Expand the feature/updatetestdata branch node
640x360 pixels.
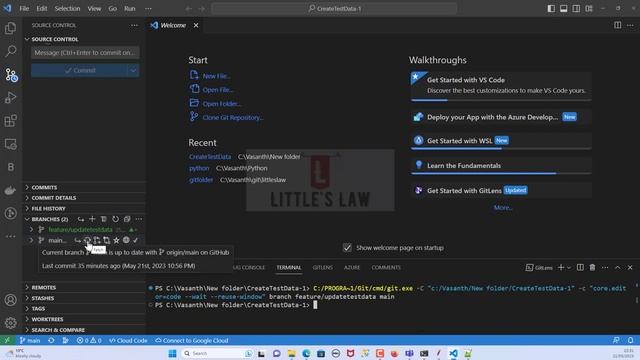(x=31, y=230)
